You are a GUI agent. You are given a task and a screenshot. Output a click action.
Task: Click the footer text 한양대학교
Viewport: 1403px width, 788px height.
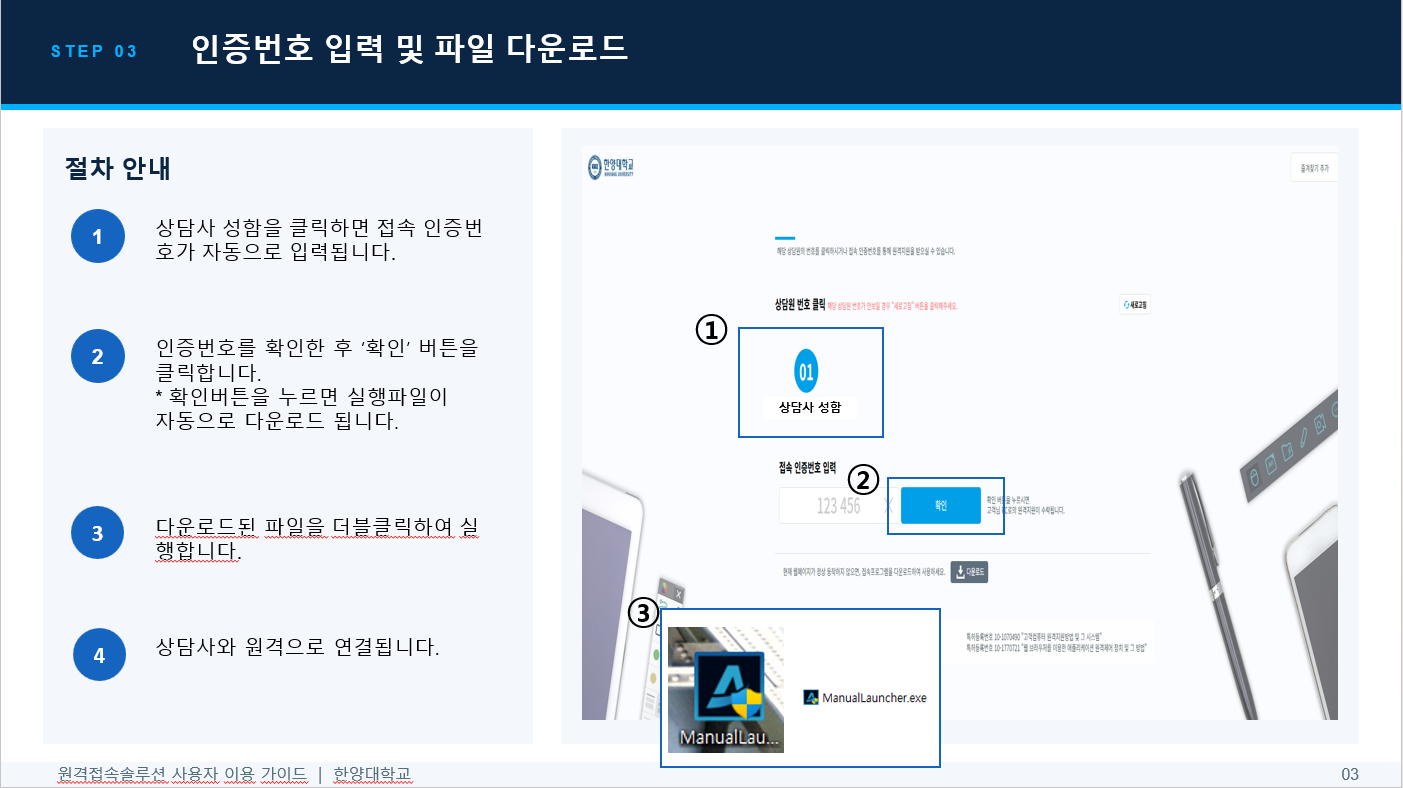(x=372, y=774)
